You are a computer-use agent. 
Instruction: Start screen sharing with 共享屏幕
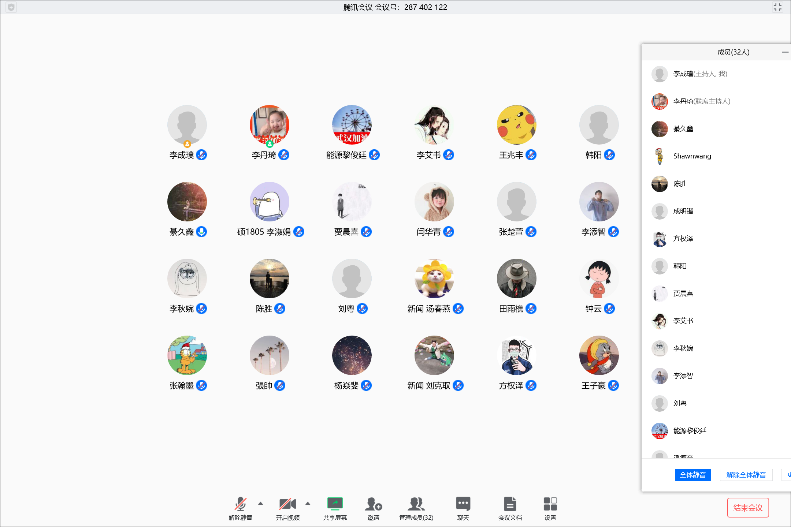click(335, 504)
